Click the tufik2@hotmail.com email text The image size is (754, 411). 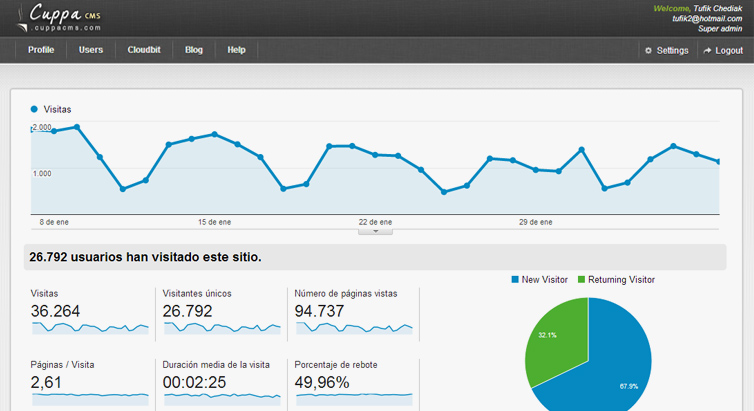click(707, 18)
